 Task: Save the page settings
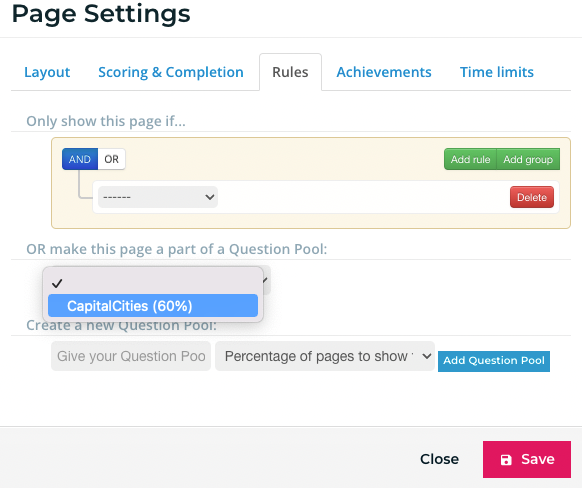[527, 459]
